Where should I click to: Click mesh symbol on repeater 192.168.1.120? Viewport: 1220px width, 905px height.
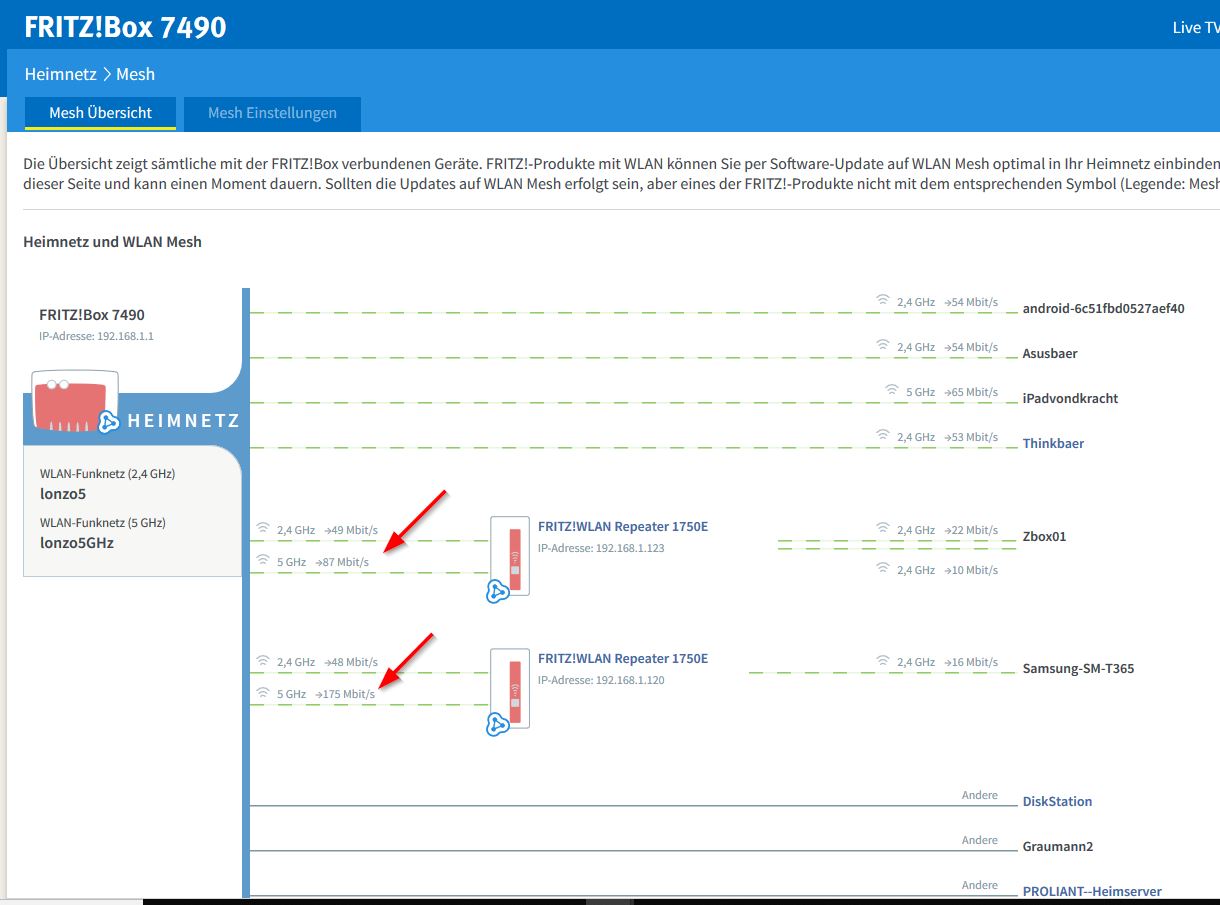(497, 724)
